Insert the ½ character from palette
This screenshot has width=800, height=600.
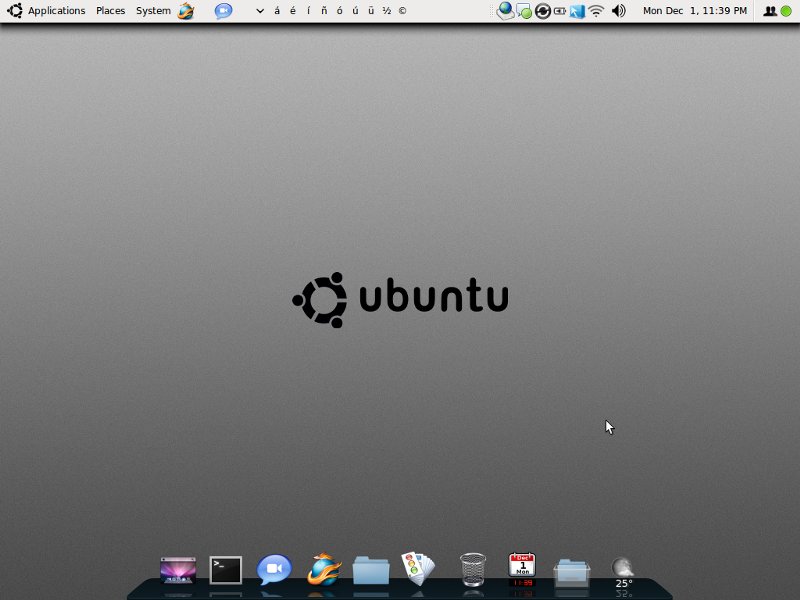point(387,11)
